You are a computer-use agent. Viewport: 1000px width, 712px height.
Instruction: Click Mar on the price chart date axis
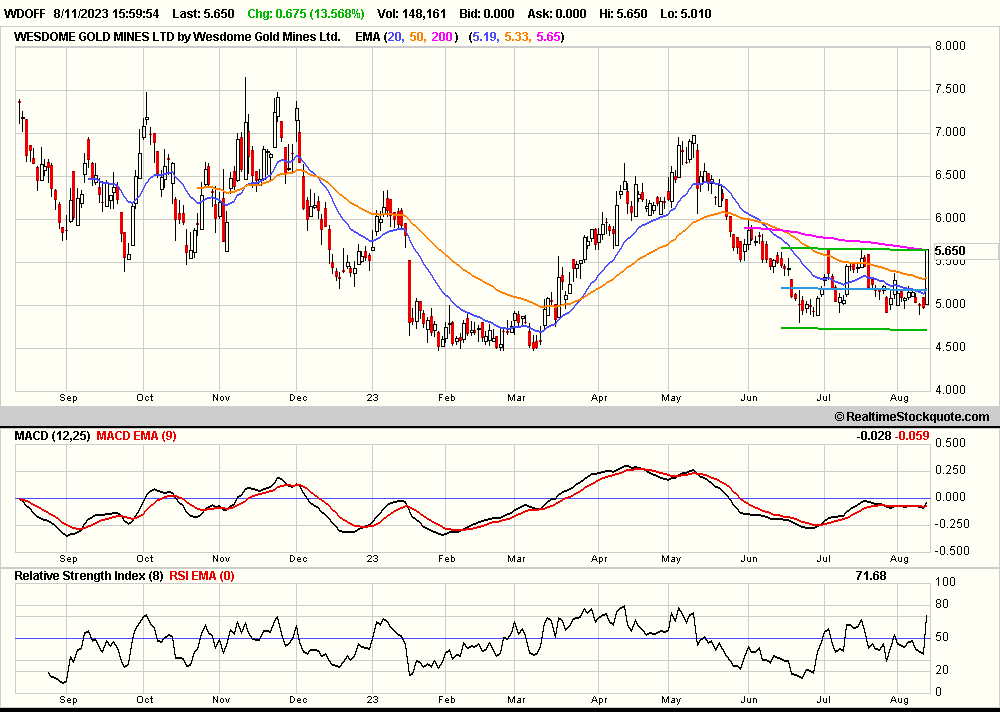click(516, 397)
